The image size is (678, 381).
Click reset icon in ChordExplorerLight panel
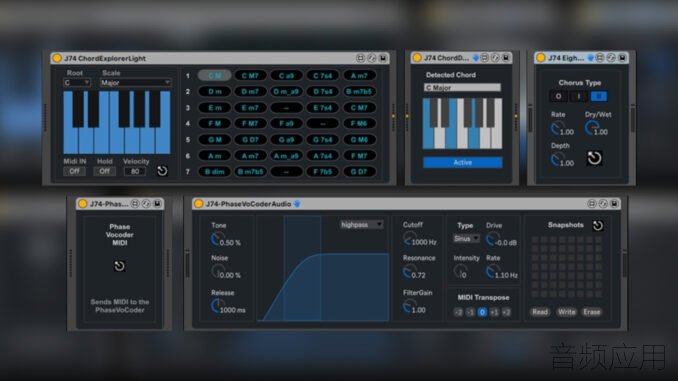162,171
